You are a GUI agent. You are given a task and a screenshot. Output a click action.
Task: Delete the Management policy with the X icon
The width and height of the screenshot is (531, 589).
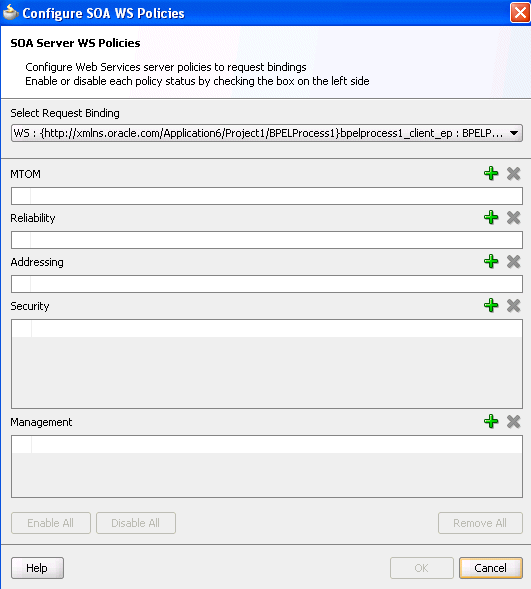513,421
